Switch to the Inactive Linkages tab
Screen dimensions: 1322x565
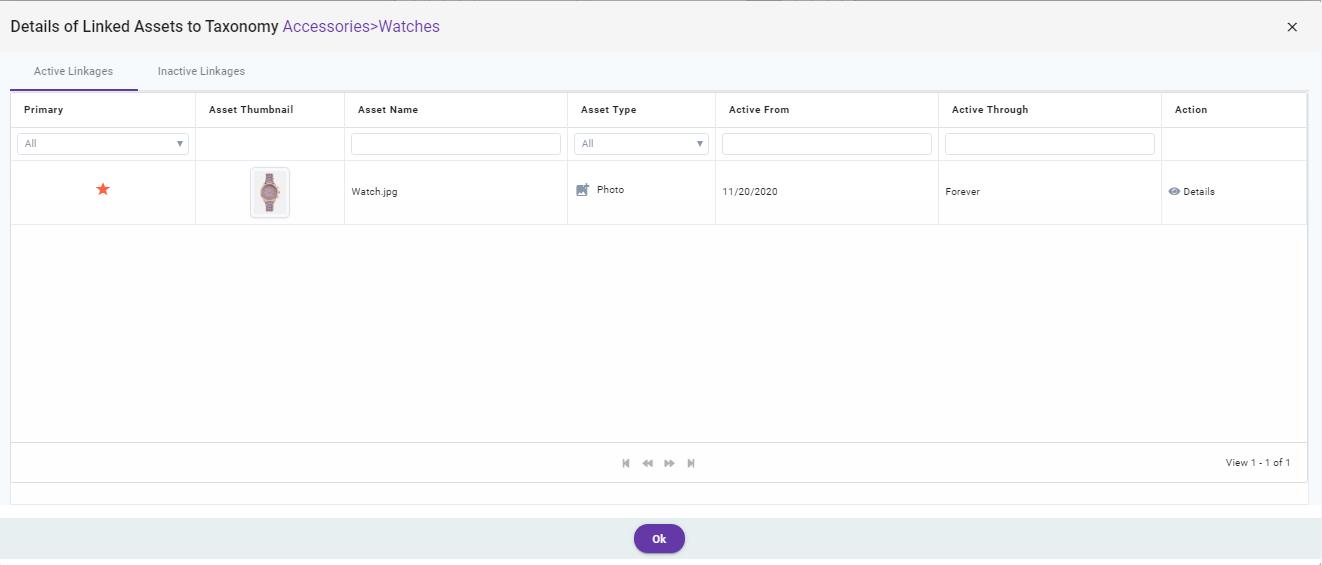[201, 71]
